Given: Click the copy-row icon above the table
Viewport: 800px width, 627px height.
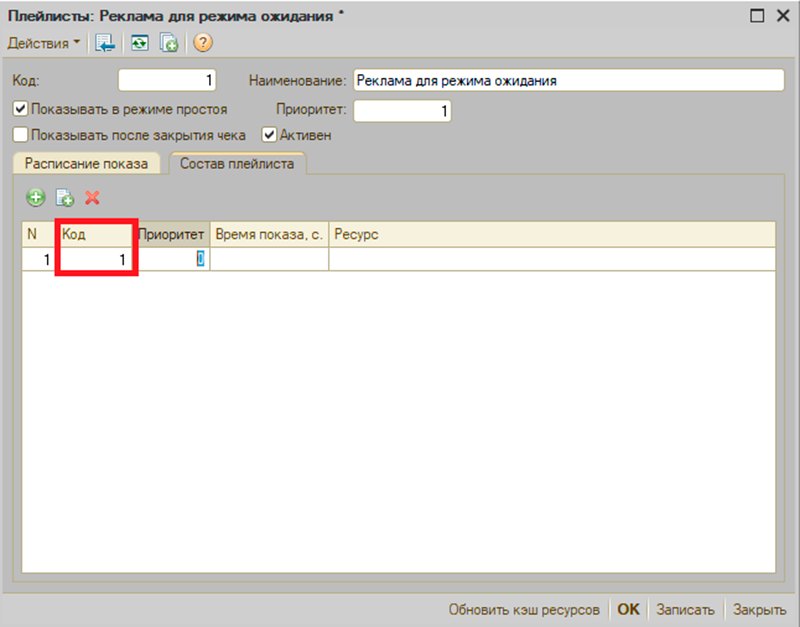Looking at the screenshot, I should pos(65,197).
